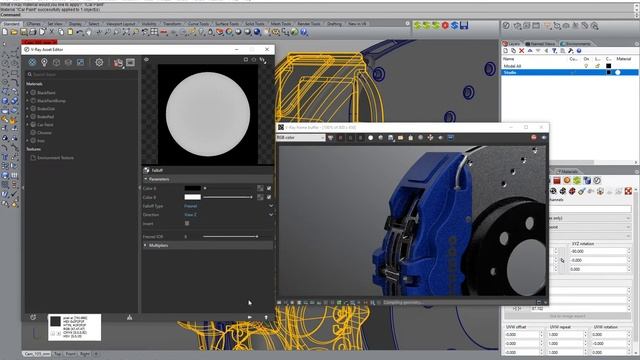
Task: Toggle Model All layer lock icon
Action: pyautogui.click(x=597, y=66)
